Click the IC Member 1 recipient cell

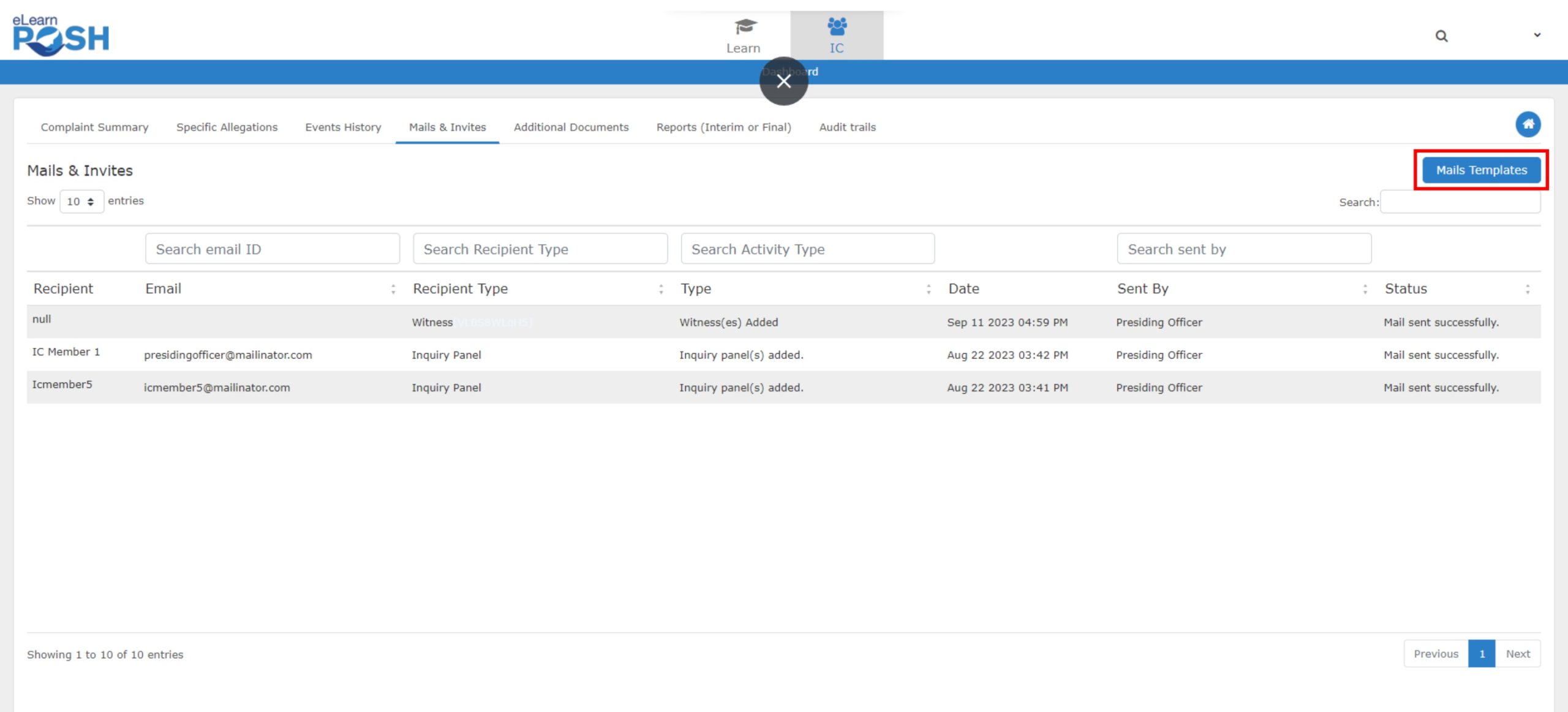pos(66,351)
